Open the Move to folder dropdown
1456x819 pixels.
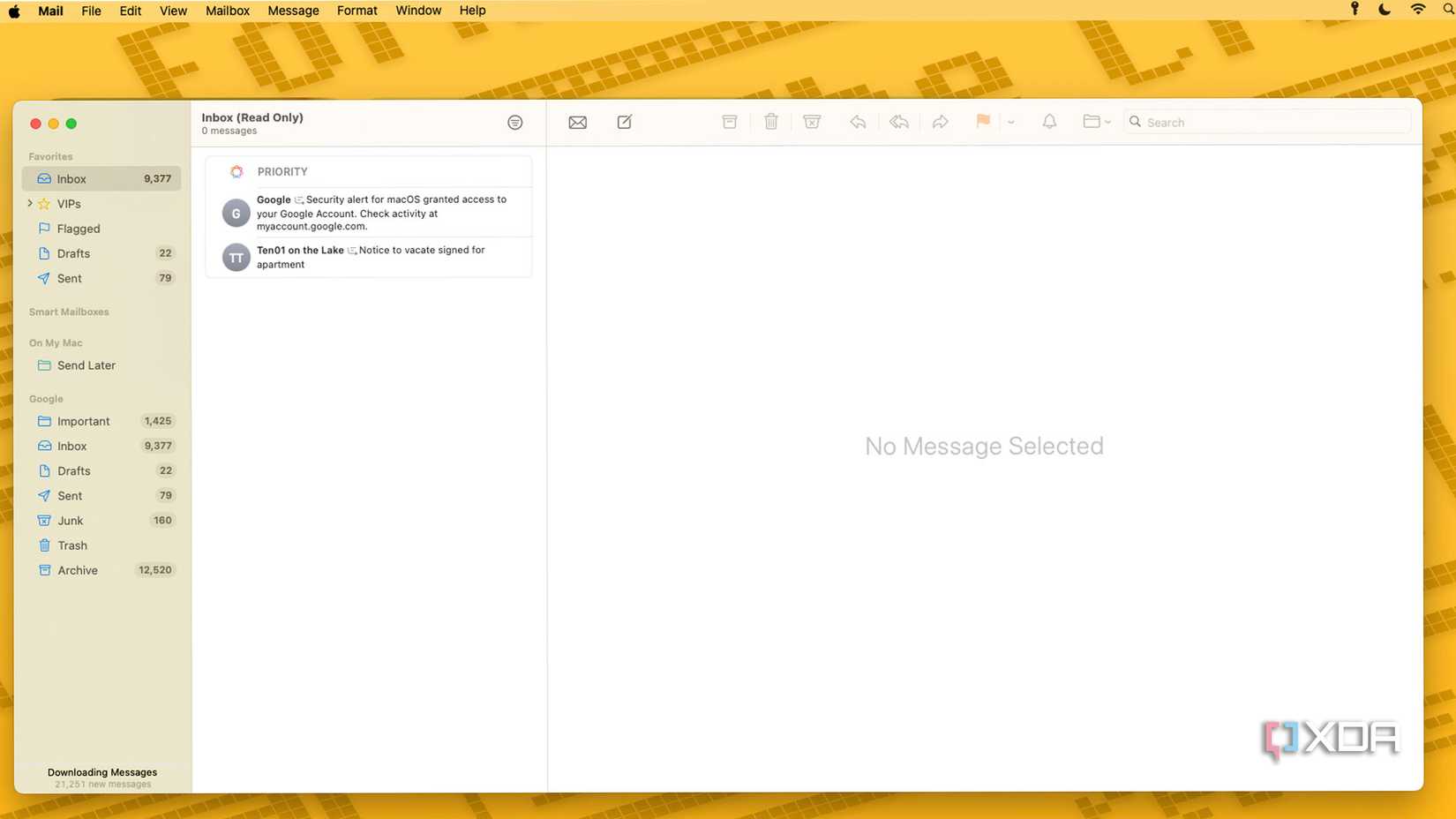tap(1097, 122)
